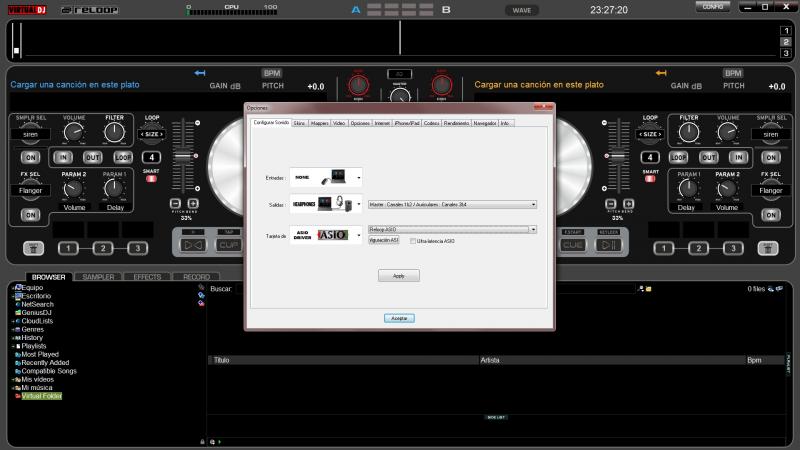The height and width of the screenshot is (450, 800).
Task: Click left deck VOLUME knob
Action: coord(73,133)
